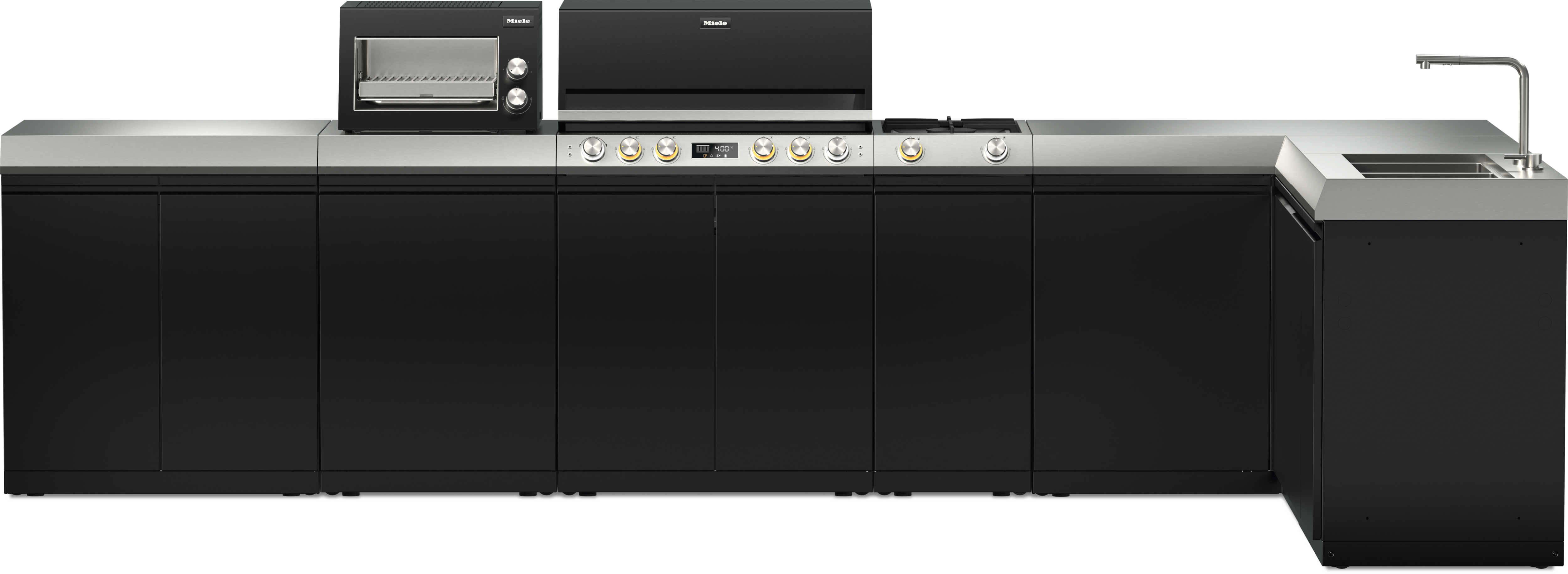Click the lit burner knob nearest the display's left edge
This screenshot has width=1568, height=574.
(x=666, y=150)
